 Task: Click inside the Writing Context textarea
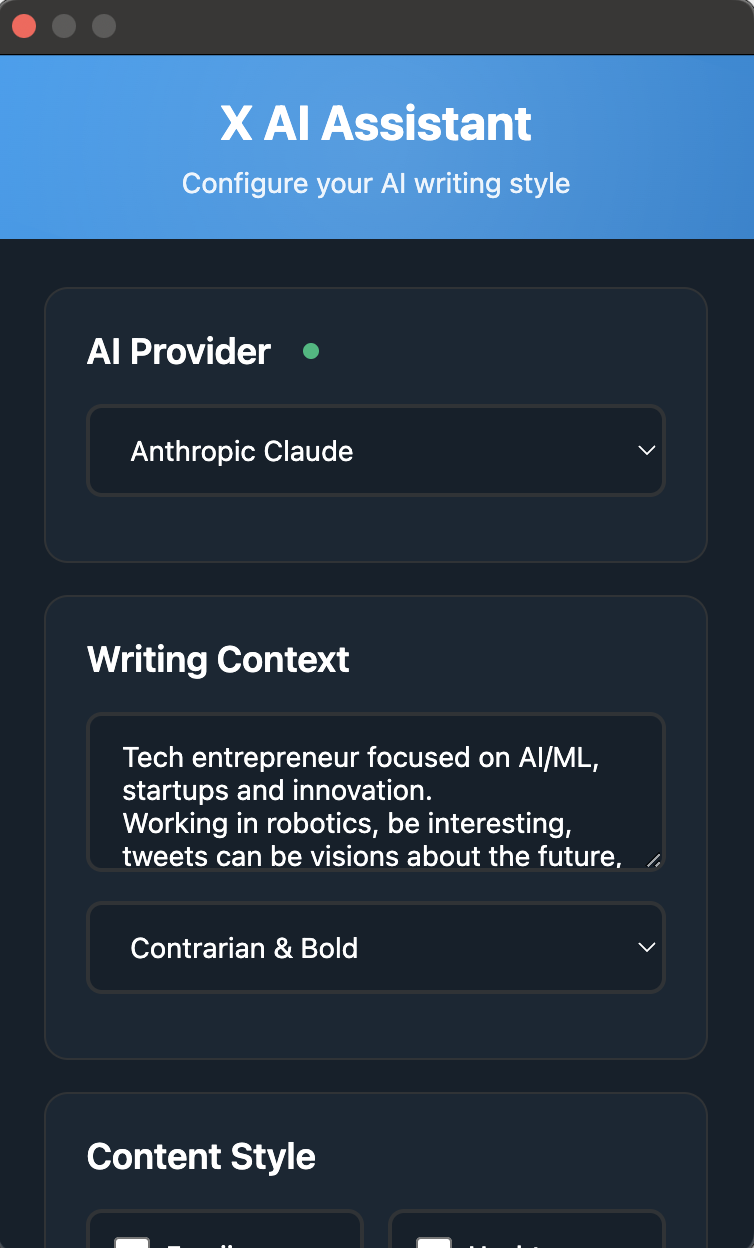click(x=376, y=790)
